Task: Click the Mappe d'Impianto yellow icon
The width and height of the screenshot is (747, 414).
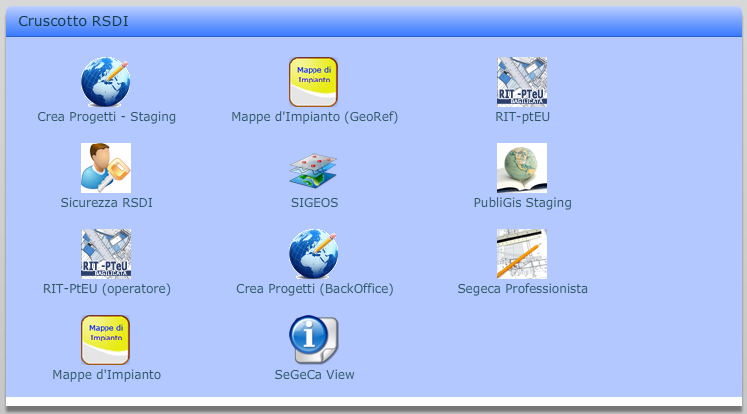Action: click(106, 340)
